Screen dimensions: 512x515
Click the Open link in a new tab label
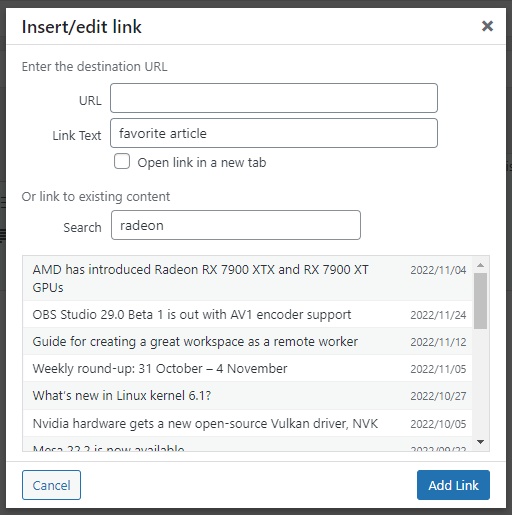[202, 163]
